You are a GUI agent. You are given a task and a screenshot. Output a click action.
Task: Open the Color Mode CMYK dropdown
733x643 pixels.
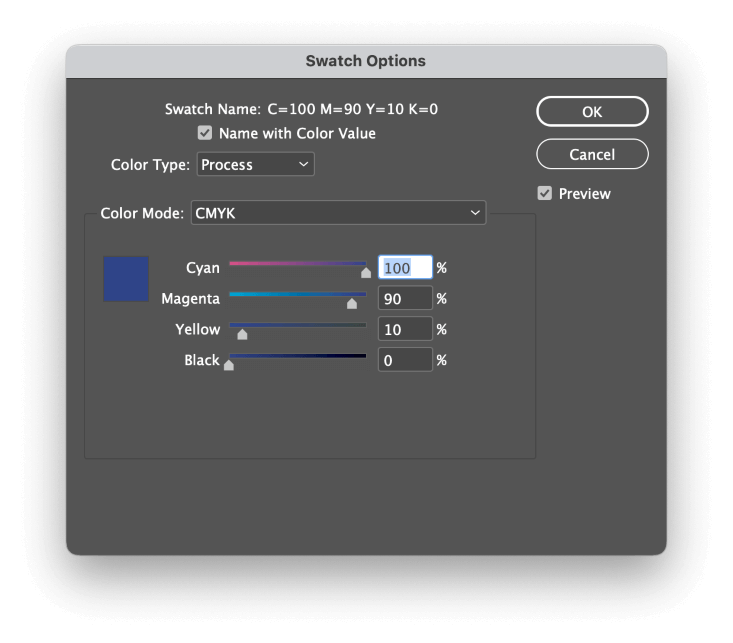pyautogui.click(x=338, y=213)
